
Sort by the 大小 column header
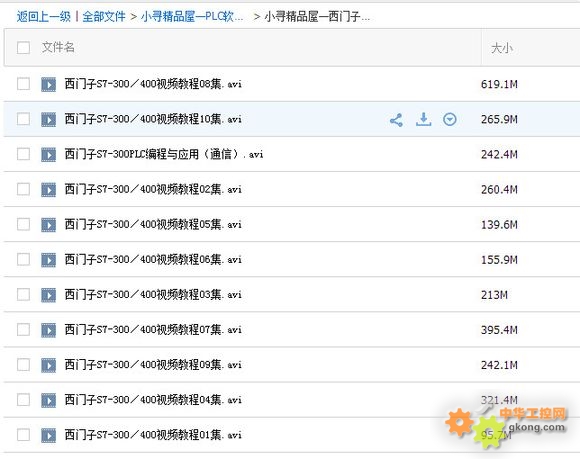click(x=502, y=48)
